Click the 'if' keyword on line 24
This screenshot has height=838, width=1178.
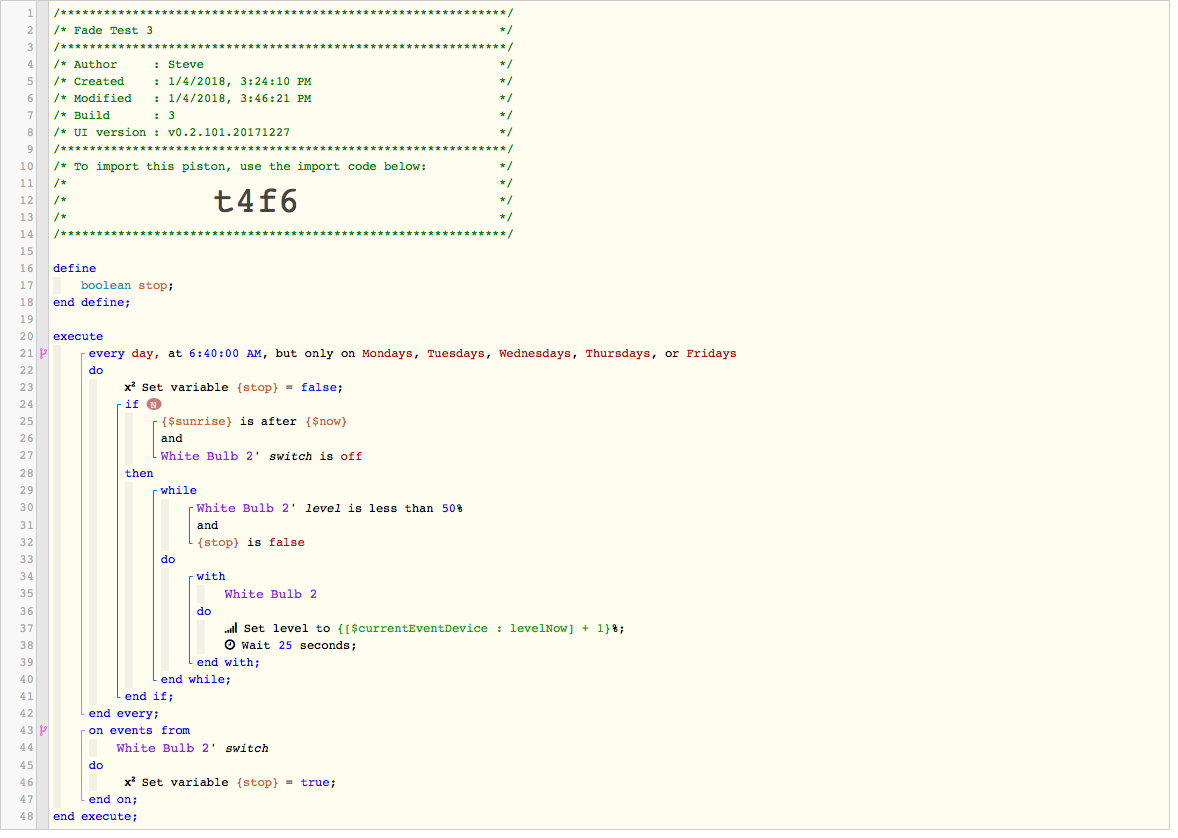[131, 404]
